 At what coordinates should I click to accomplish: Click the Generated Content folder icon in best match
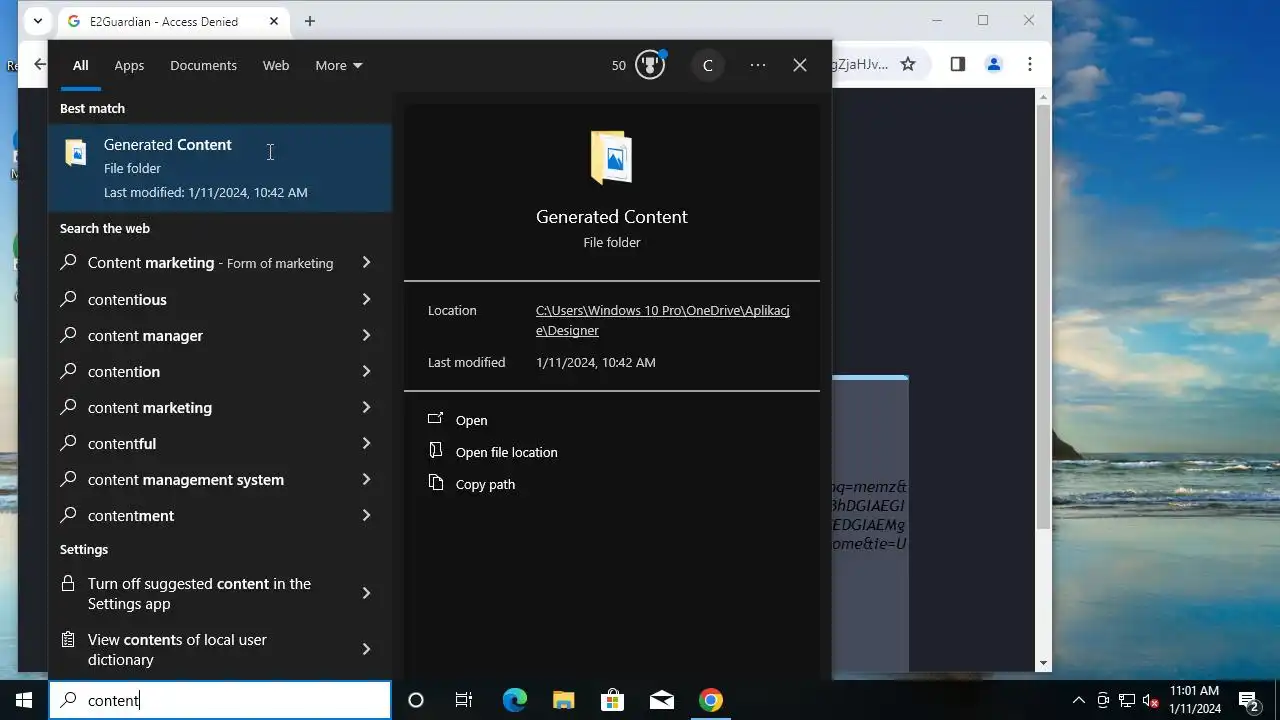click(x=76, y=152)
